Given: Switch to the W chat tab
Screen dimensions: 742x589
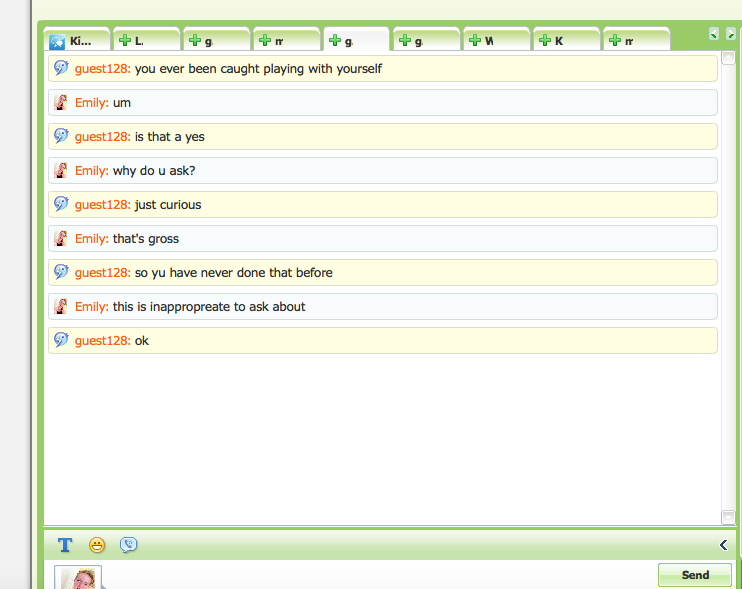Looking at the screenshot, I should (x=497, y=40).
